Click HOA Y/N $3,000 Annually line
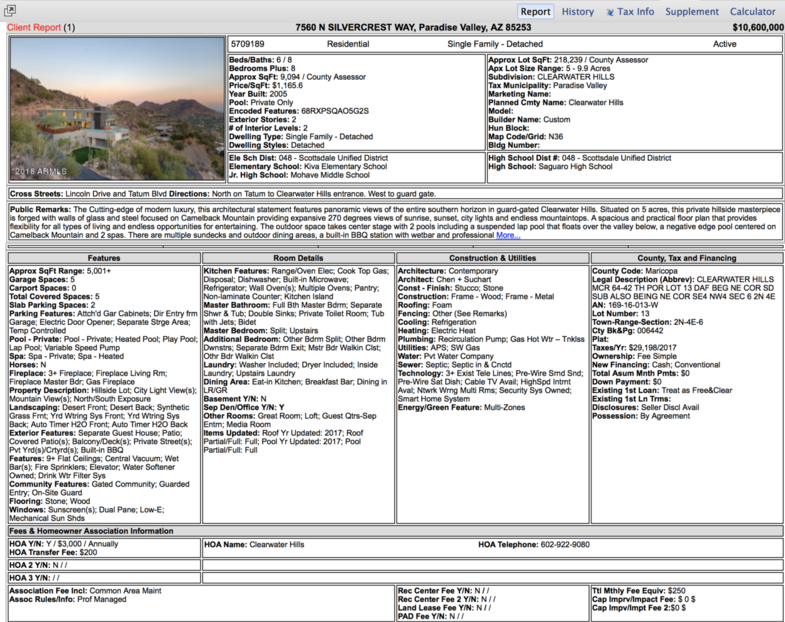The width and height of the screenshot is (785, 622). (x=64, y=544)
